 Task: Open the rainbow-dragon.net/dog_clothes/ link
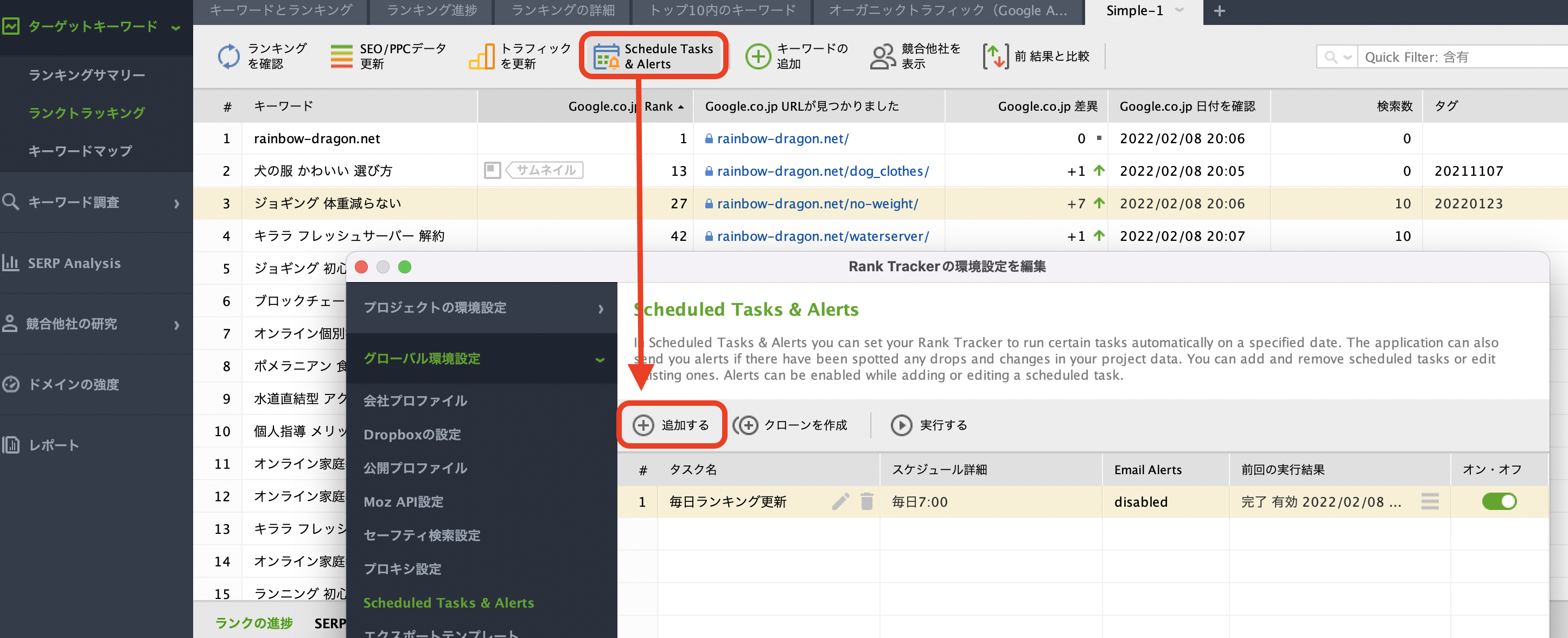tap(823, 171)
